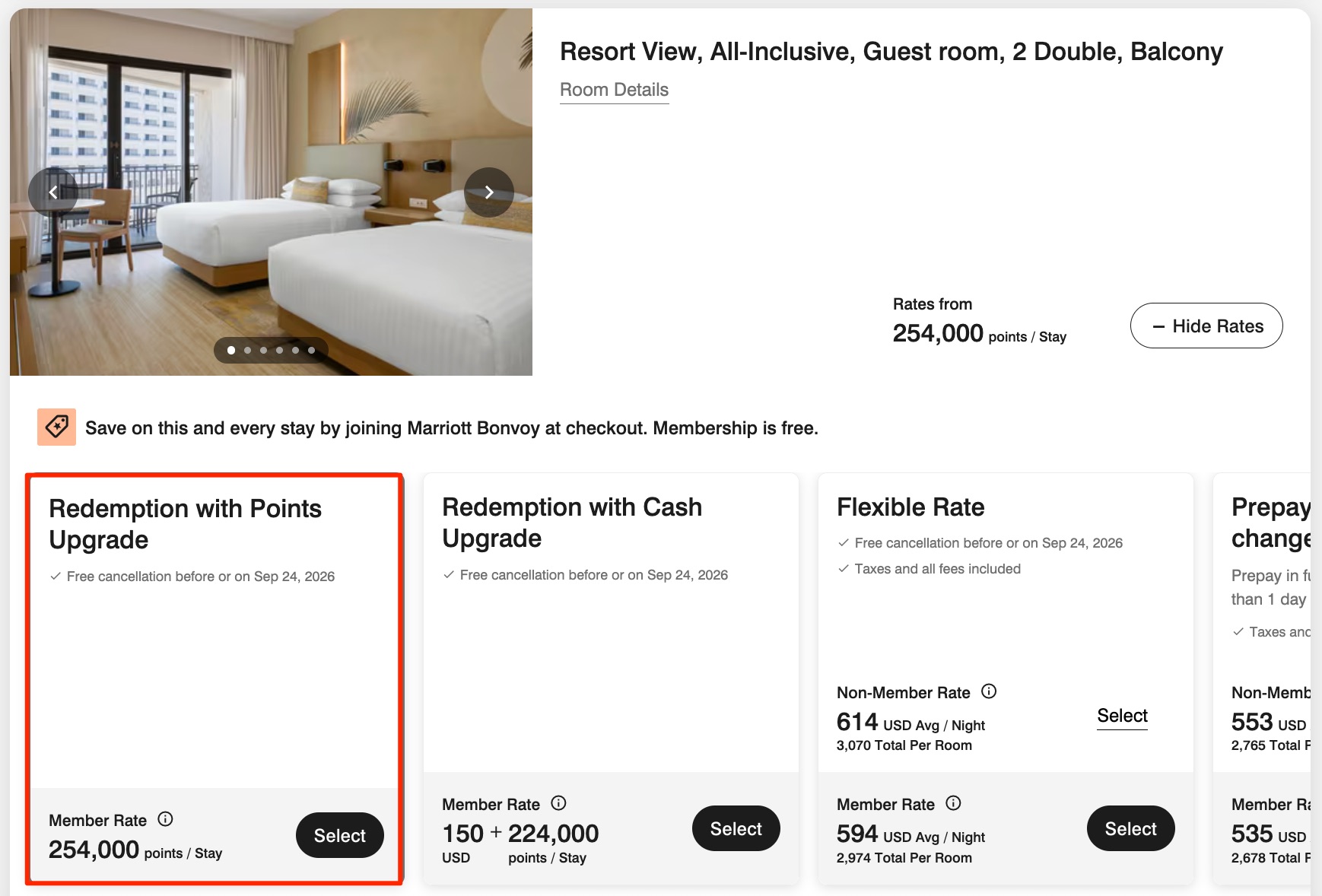Image resolution: width=1322 pixels, height=896 pixels.
Task: Select the Flexible Rate member option
Action: [1130, 828]
